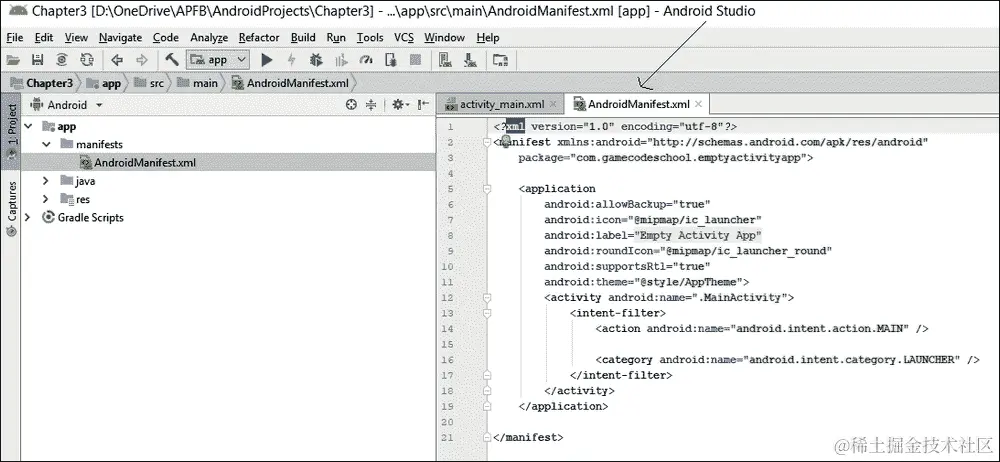Click the Sync Project with Gradle icon
This screenshot has height=462, width=1000.
coord(87,60)
